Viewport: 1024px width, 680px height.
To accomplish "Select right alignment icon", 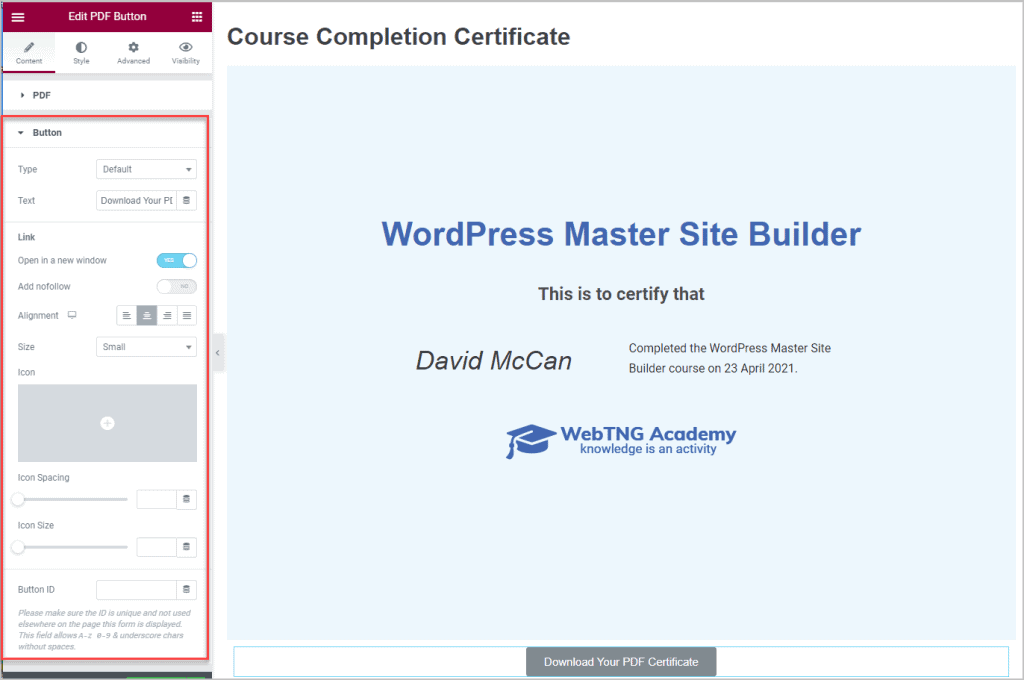I will pos(167,316).
